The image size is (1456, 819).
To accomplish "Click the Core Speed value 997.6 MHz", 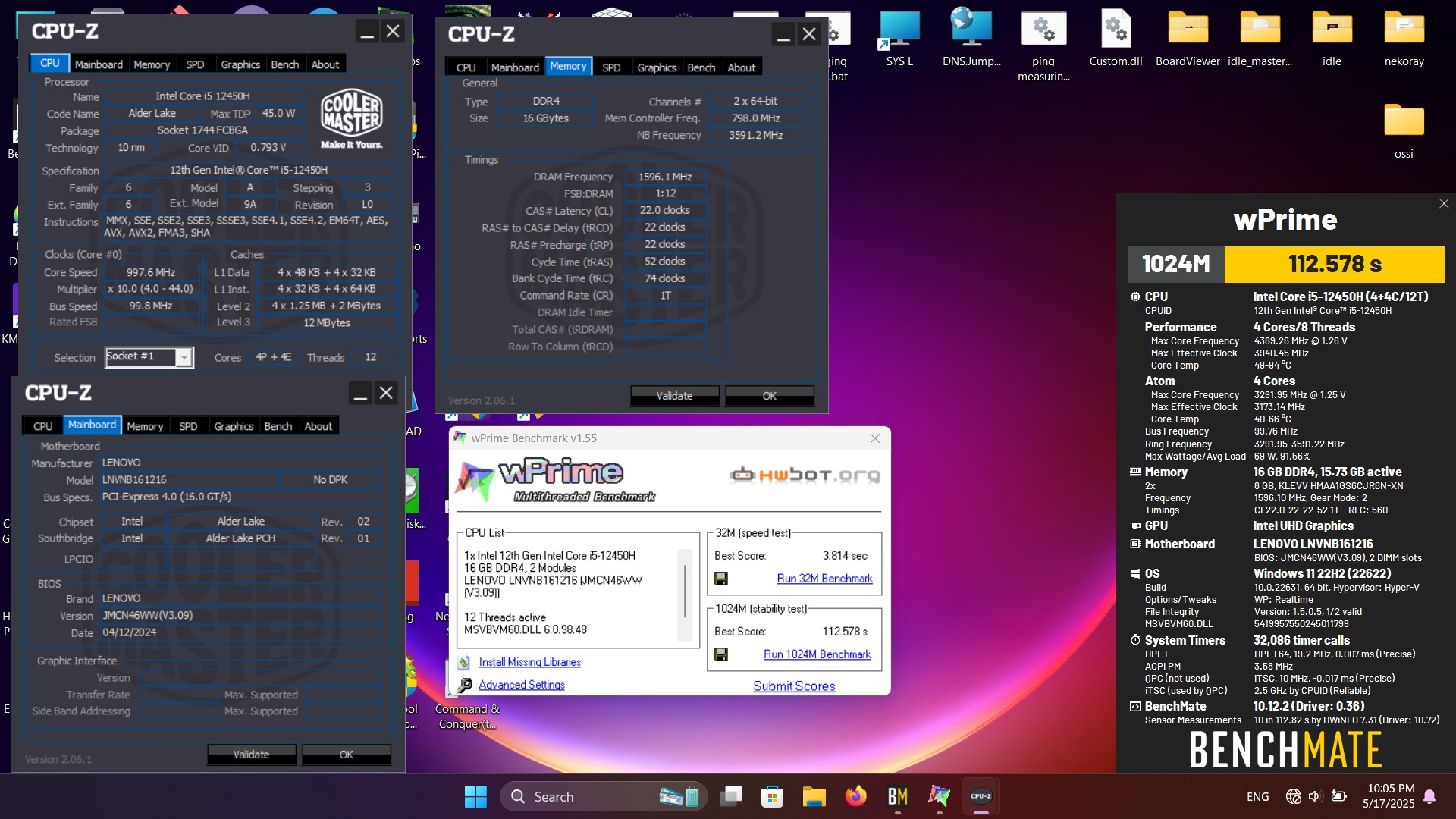I will (151, 272).
